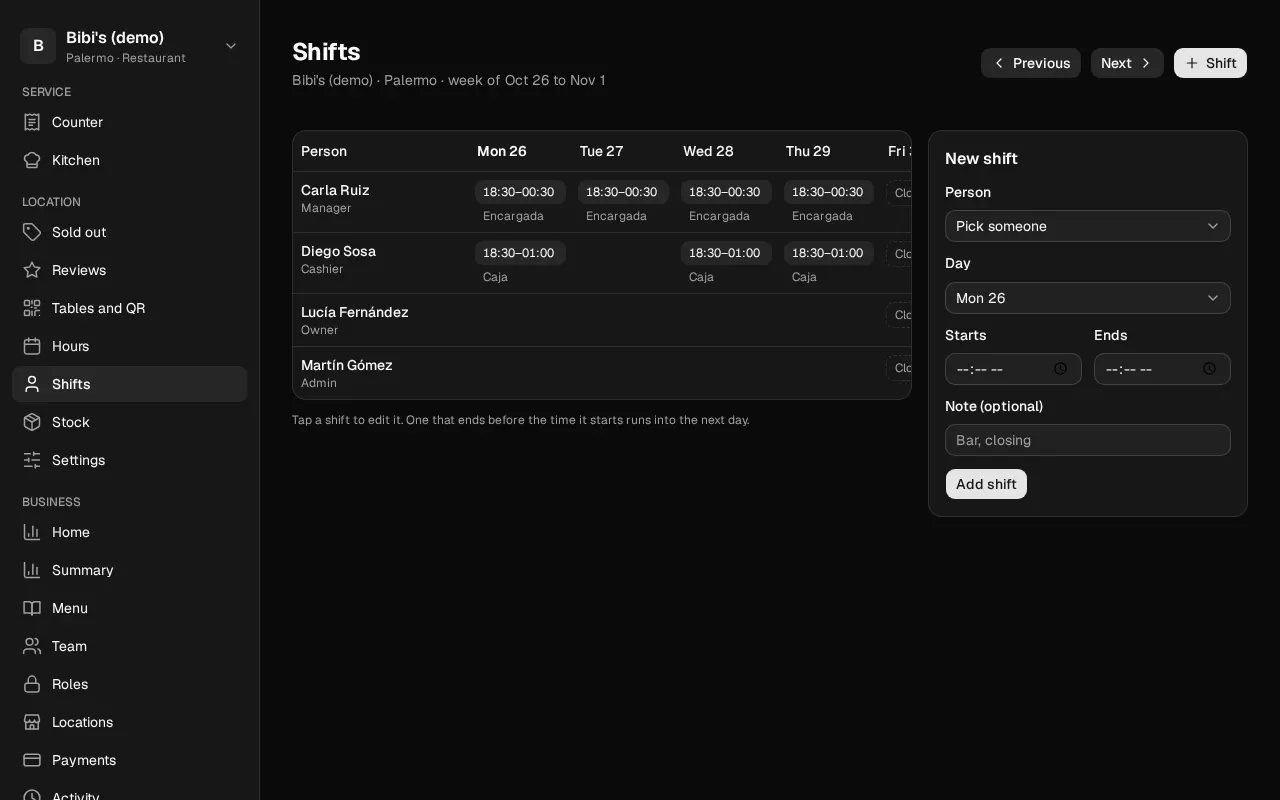Focus the Ends time field
This screenshot has width=1280, height=800.
coord(1162,369)
